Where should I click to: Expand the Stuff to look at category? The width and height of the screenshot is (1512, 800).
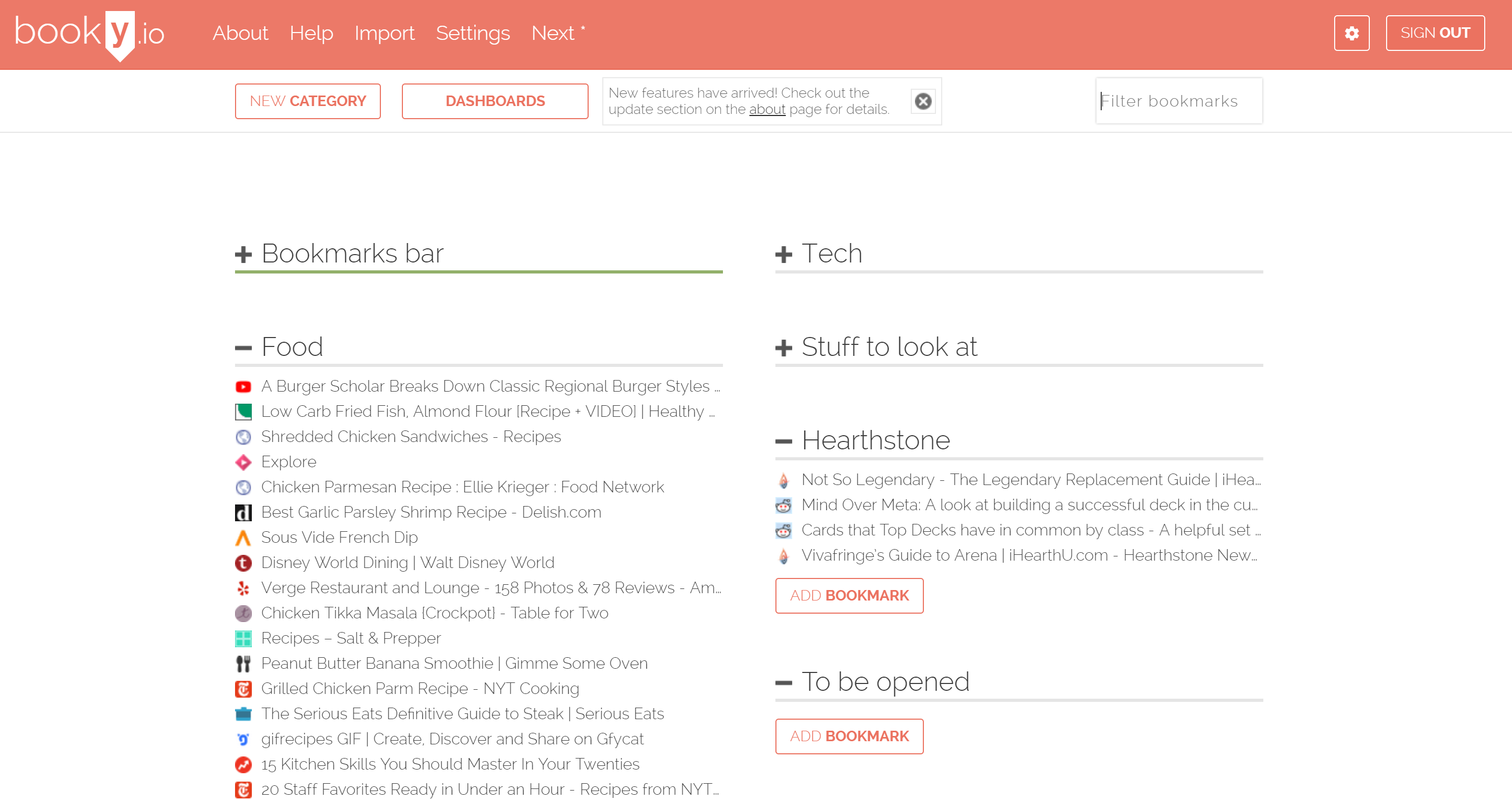click(x=784, y=348)
